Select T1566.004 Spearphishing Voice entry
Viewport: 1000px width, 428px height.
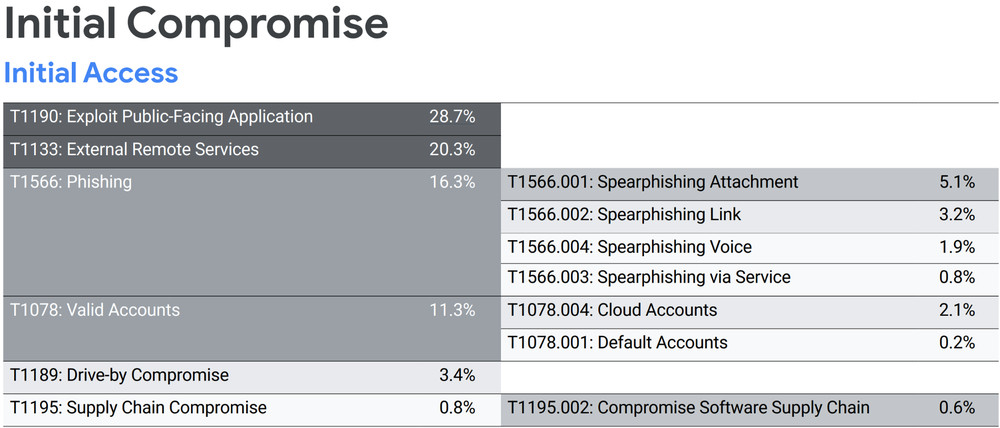tap(629, 246)
